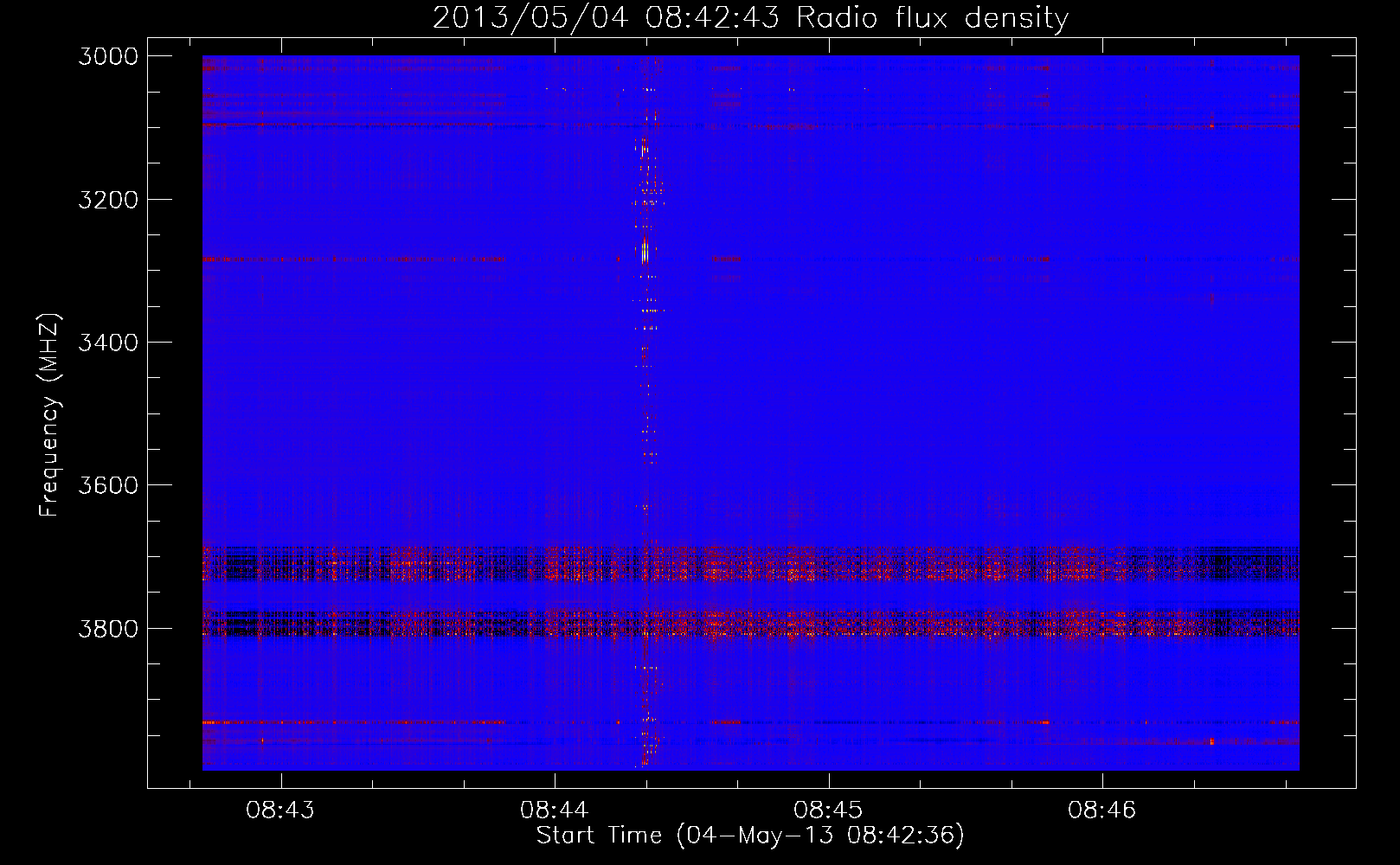Click the 3400 frequency axis label
The image size is (1400, 865).
pyautogui.click(x=108, y=343)
